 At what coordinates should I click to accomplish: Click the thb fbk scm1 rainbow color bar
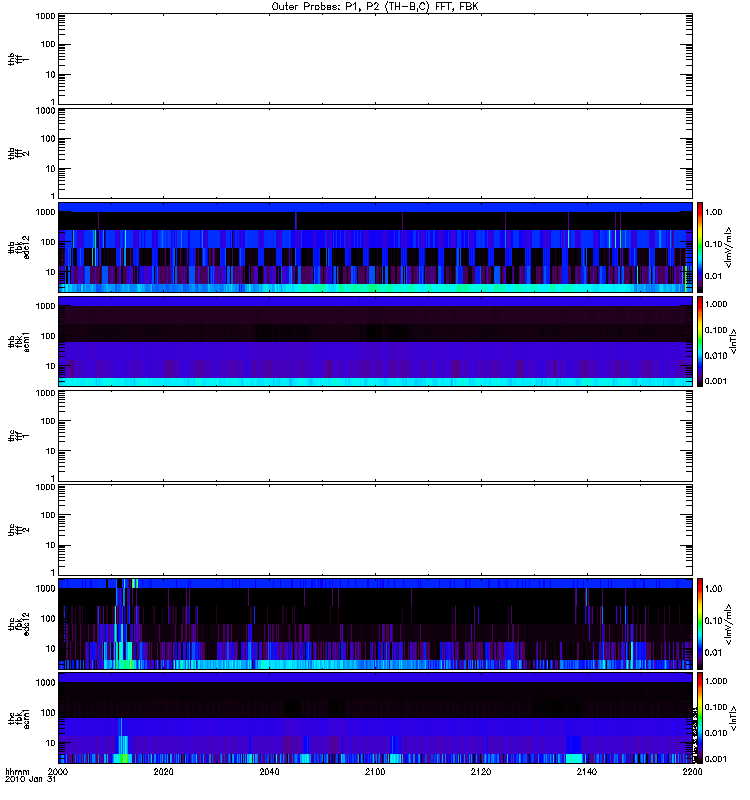pos(700,342)
